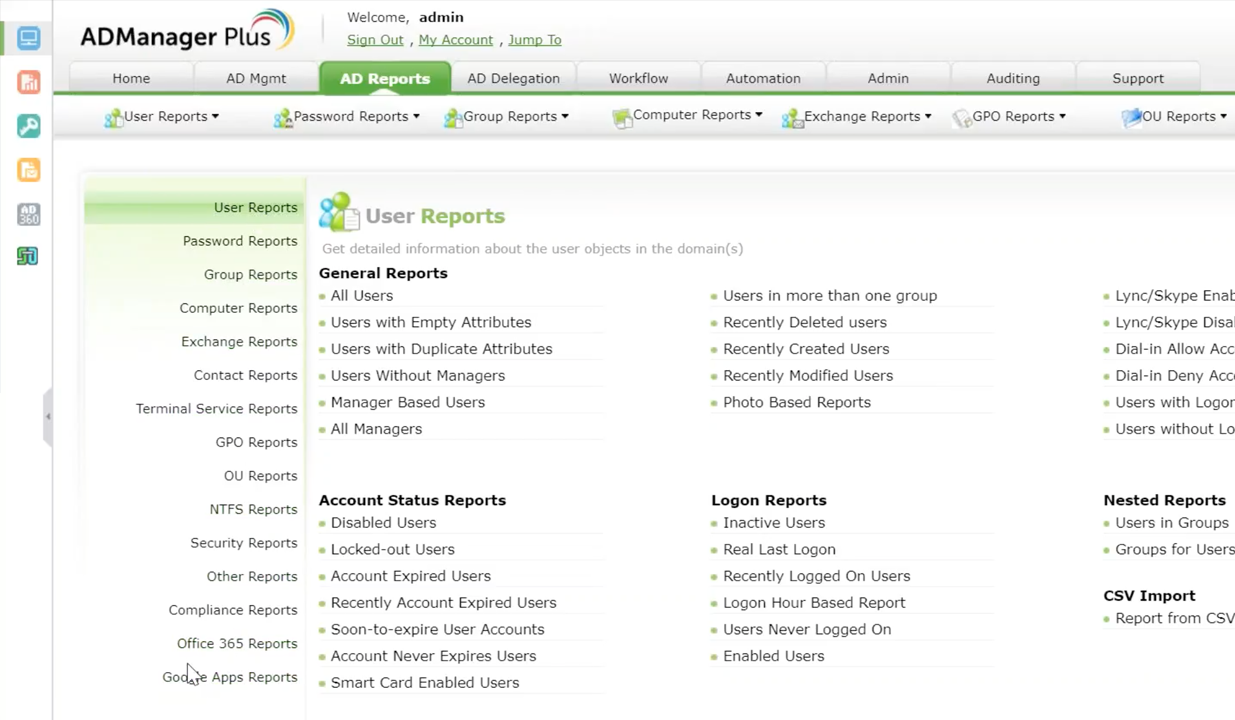Click the Computer Reports toolbar icon
The width and height of the screenshot is (1235, 720).
tap(622, 118)
